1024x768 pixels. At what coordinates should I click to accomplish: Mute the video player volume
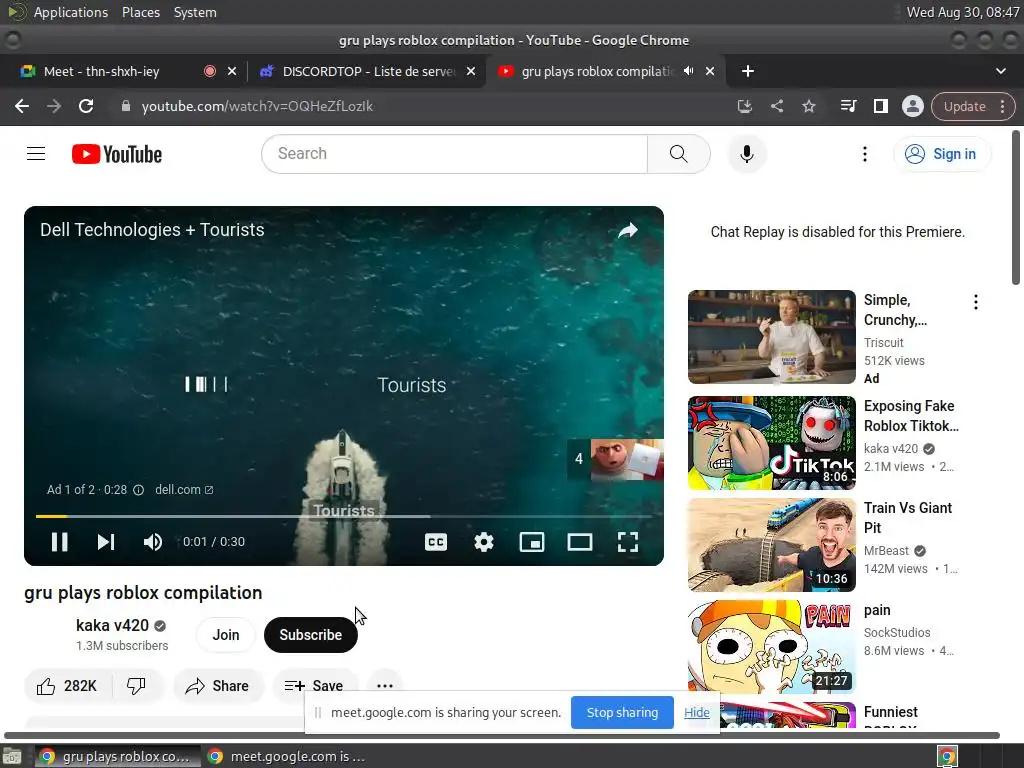click(153, 541)
